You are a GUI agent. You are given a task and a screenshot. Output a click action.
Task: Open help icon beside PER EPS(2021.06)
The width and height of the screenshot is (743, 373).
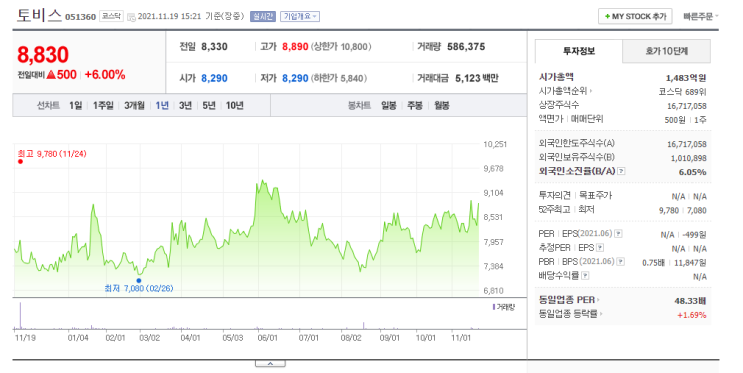click(x=618, y=234)
